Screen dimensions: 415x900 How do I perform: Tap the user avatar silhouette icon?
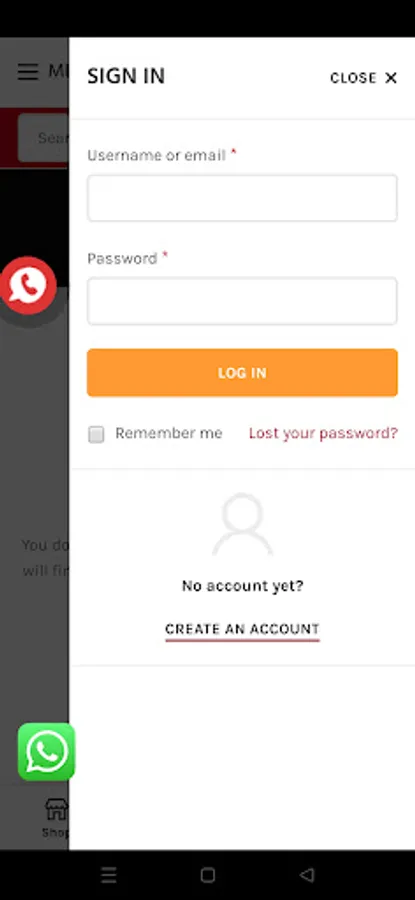pyautogui.click(x=242, y=524)
